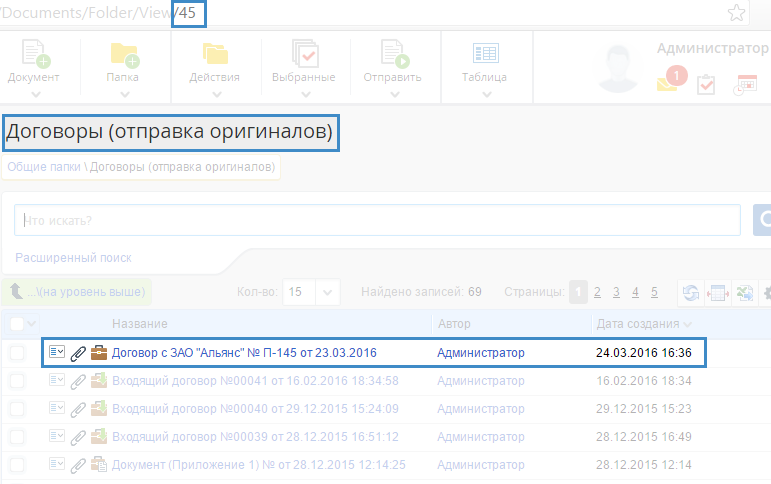Viewport: 771px width, 484px height.
Task: Open Входящий договор №00040 link
Action: tap(255, 409)
